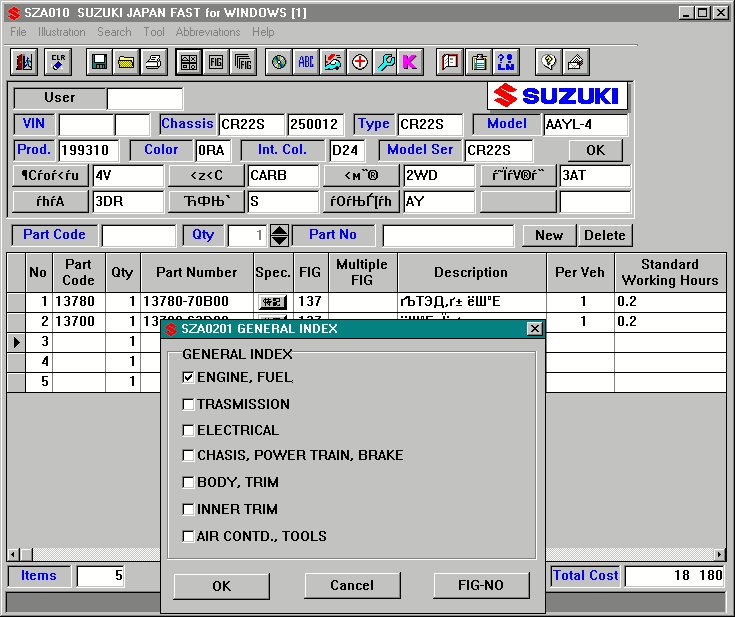Click the blue ABC text icon
The height and width of the screenshot is (617, 735).
coord(306,62)
